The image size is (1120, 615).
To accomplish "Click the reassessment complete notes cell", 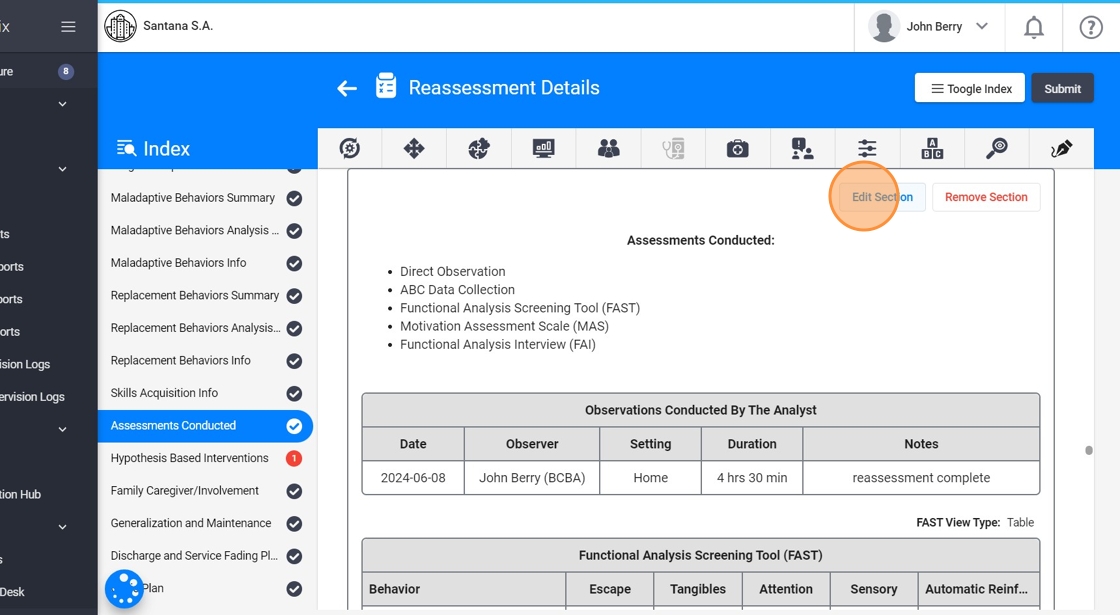I will click(x=921, y=478).
